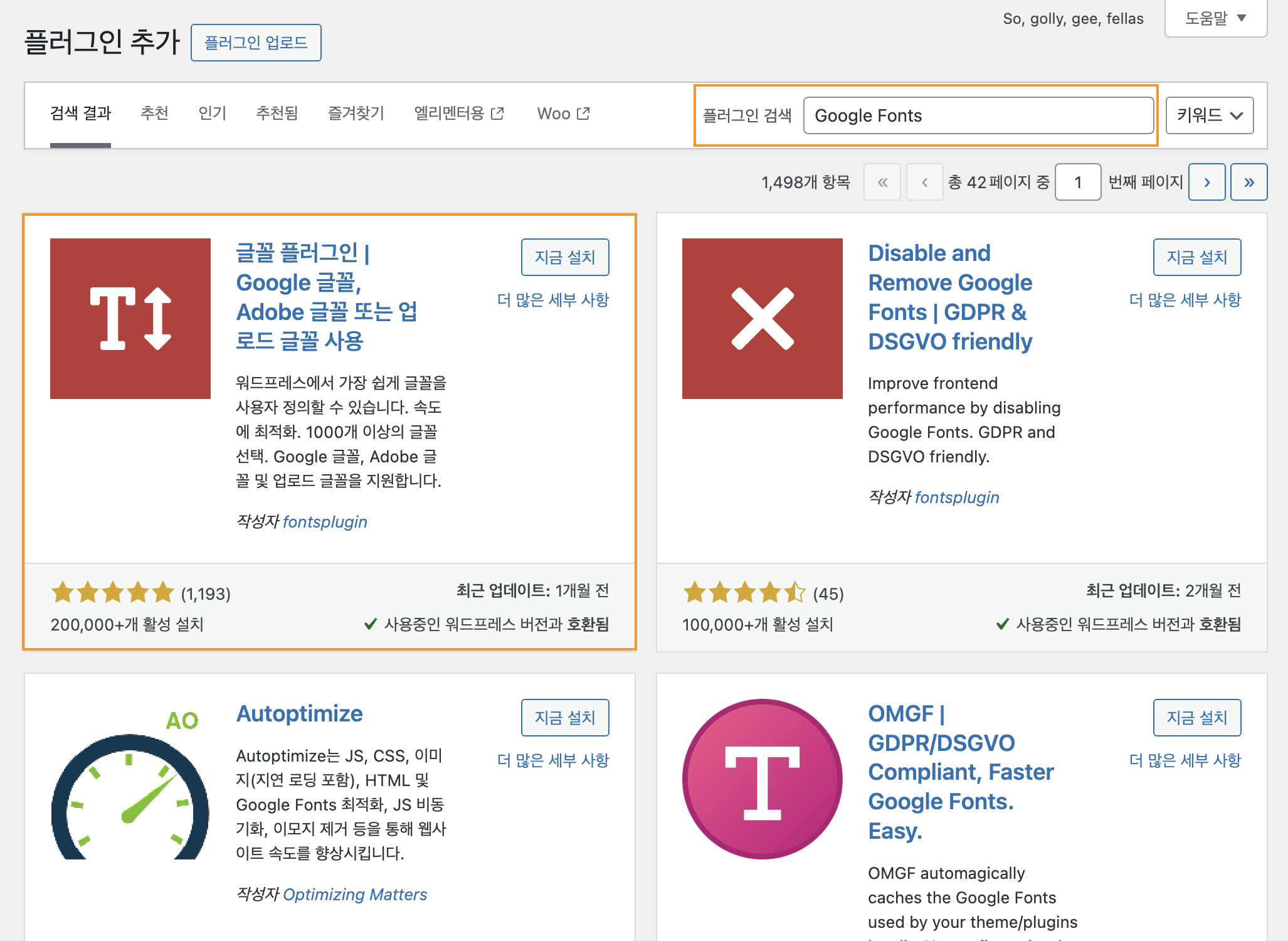Click the five-star rating of Fonts Plugin
The width and height of the screenshot is (1288, 941).
coord(113,592)
